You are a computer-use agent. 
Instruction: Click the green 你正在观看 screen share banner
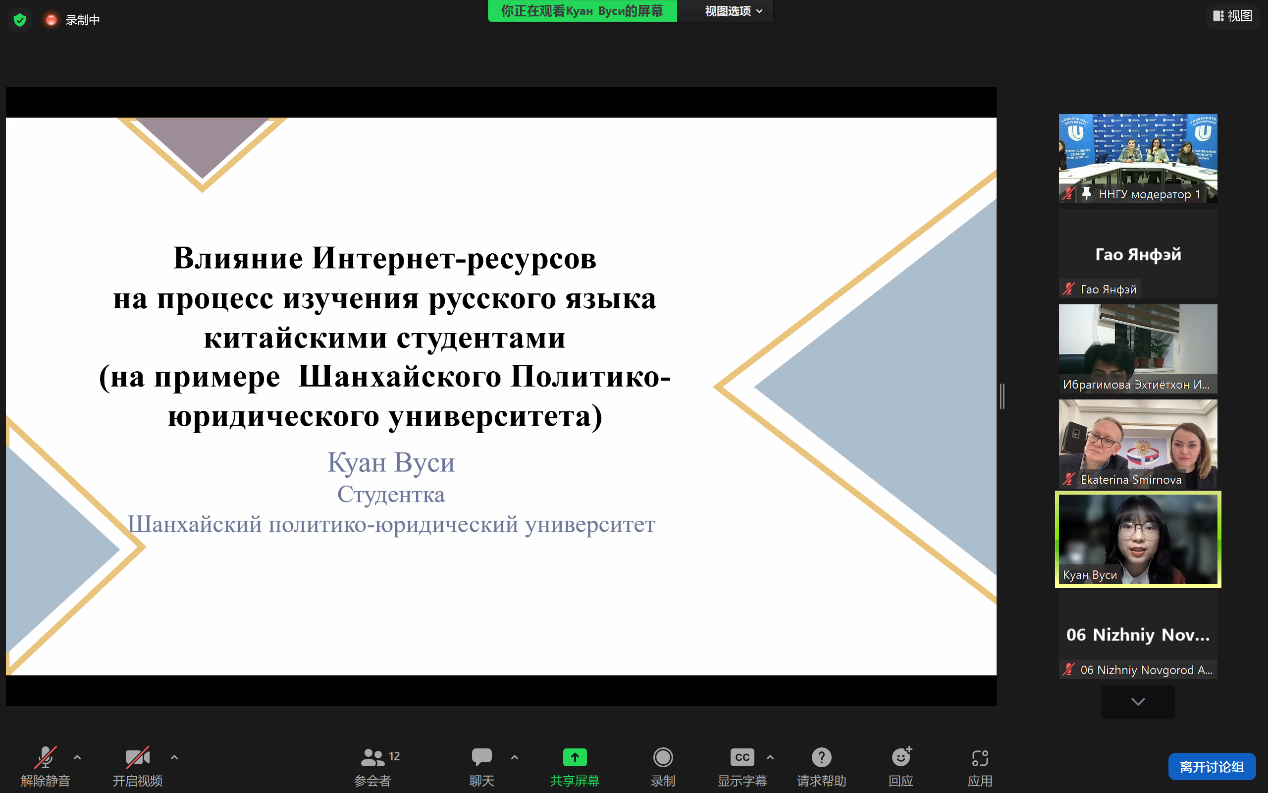(x=582, y=11)
